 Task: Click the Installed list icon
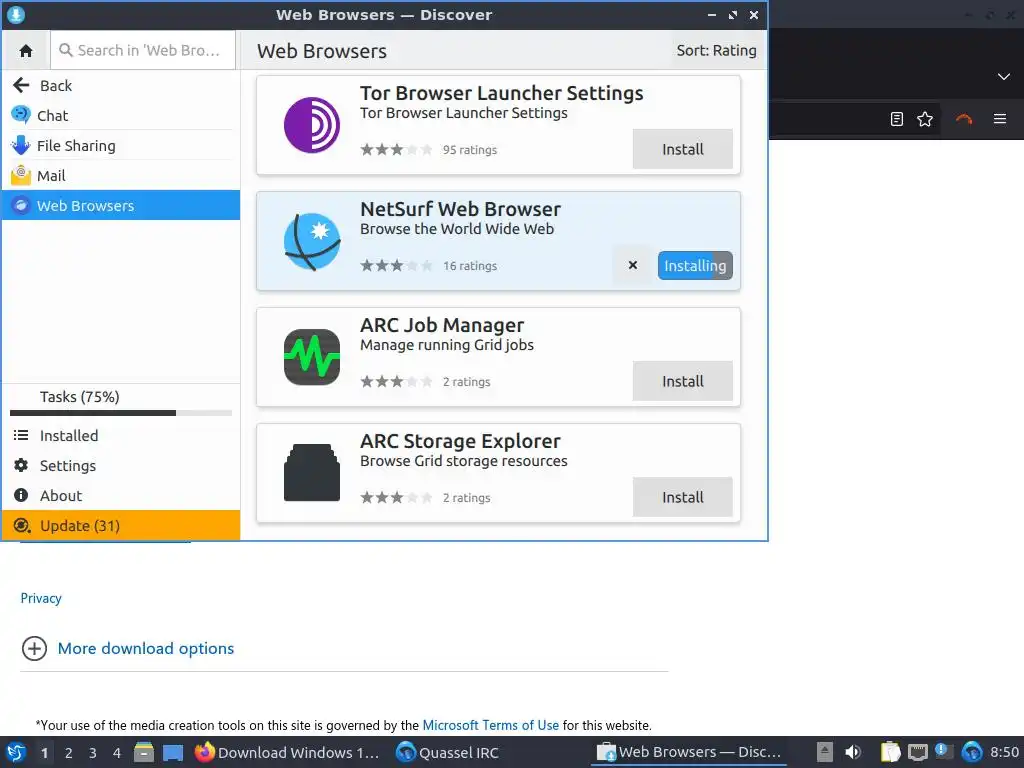[x=21, y=435]
